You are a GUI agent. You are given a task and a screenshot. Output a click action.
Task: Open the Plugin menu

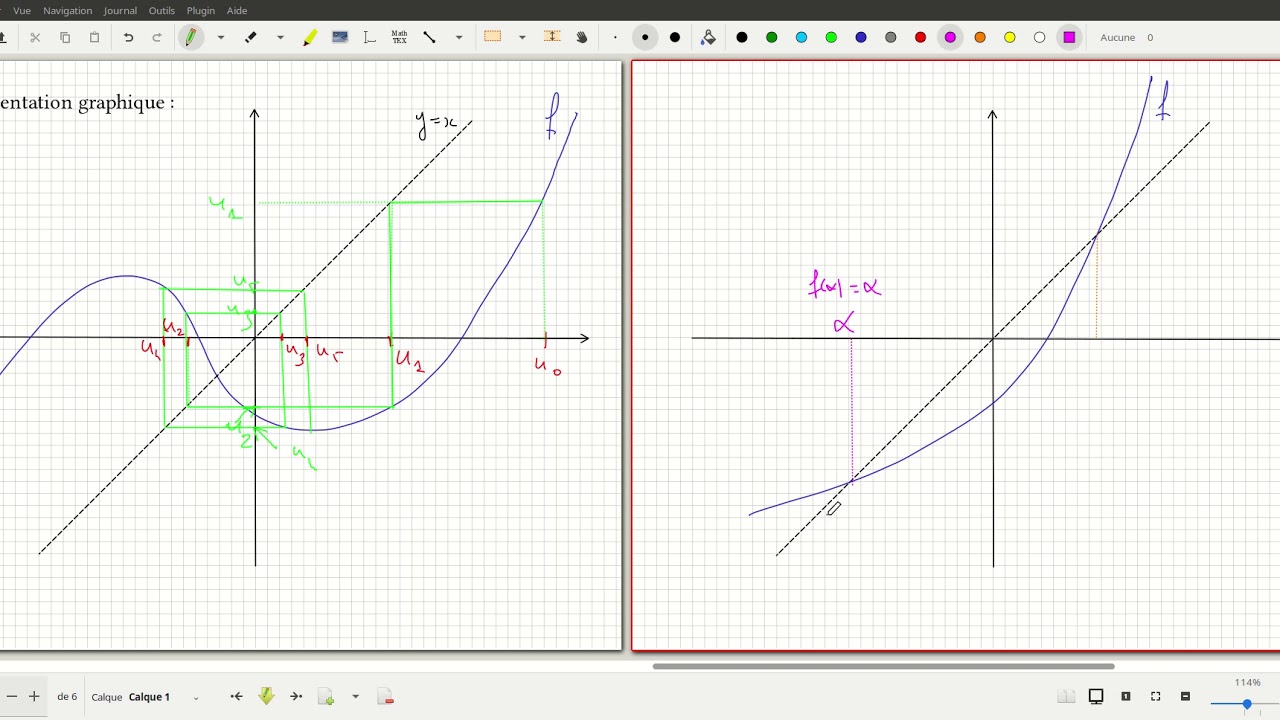200,10
